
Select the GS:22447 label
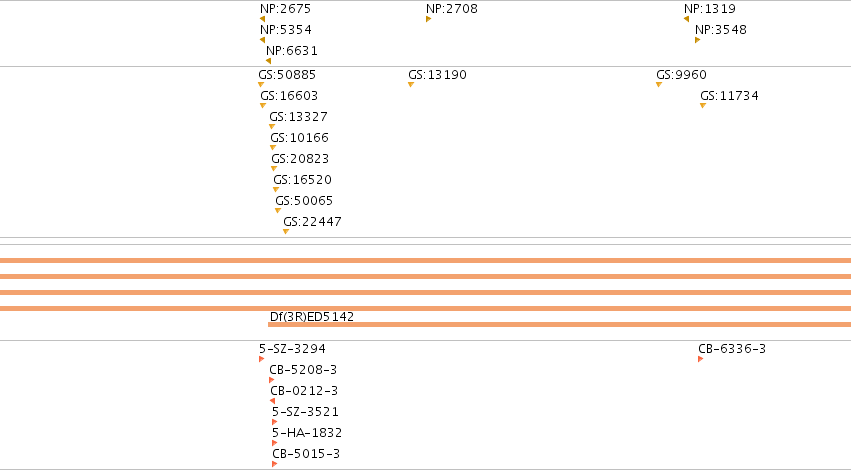313,222
